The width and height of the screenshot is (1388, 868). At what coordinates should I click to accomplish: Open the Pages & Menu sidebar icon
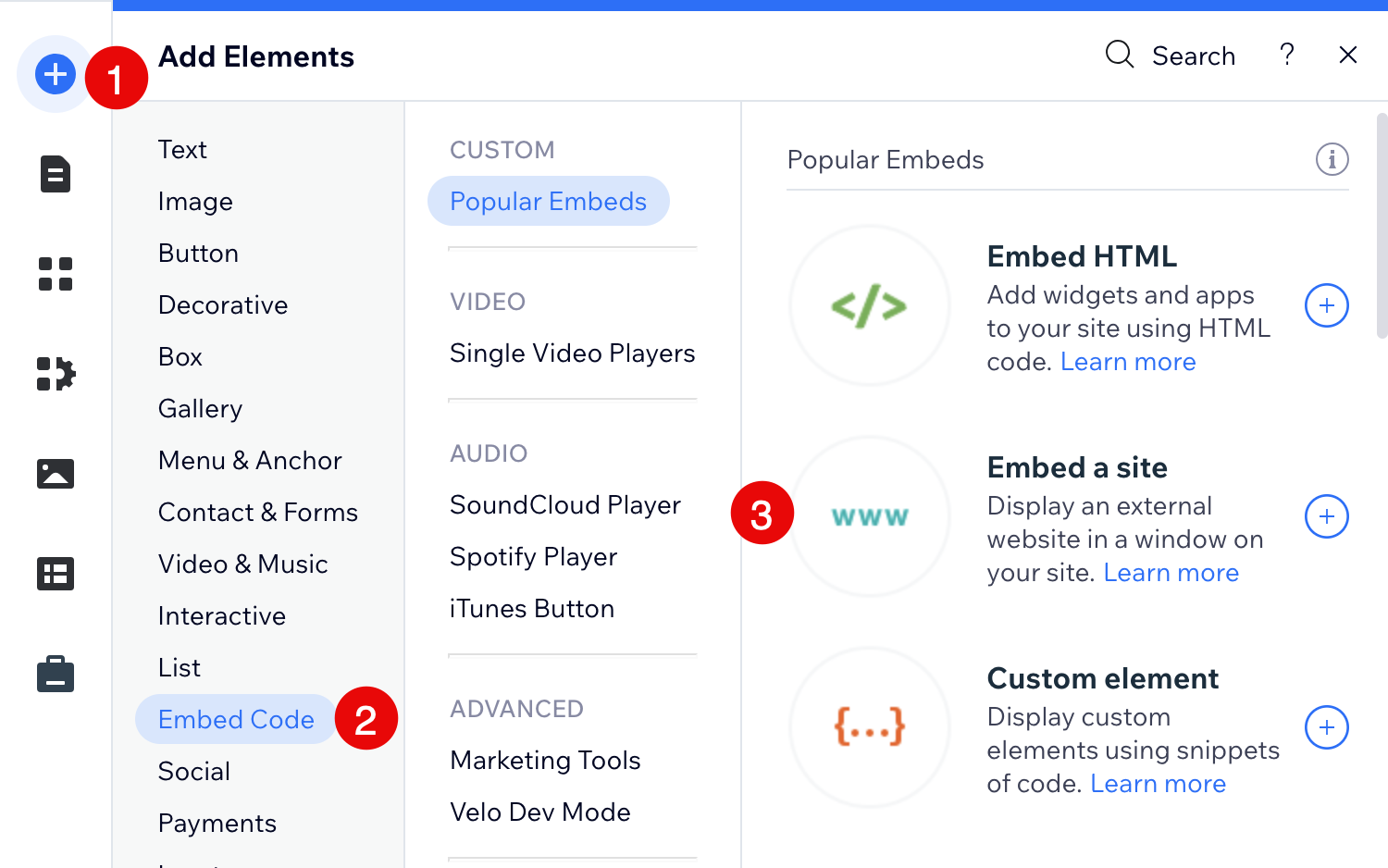point(56,174)
